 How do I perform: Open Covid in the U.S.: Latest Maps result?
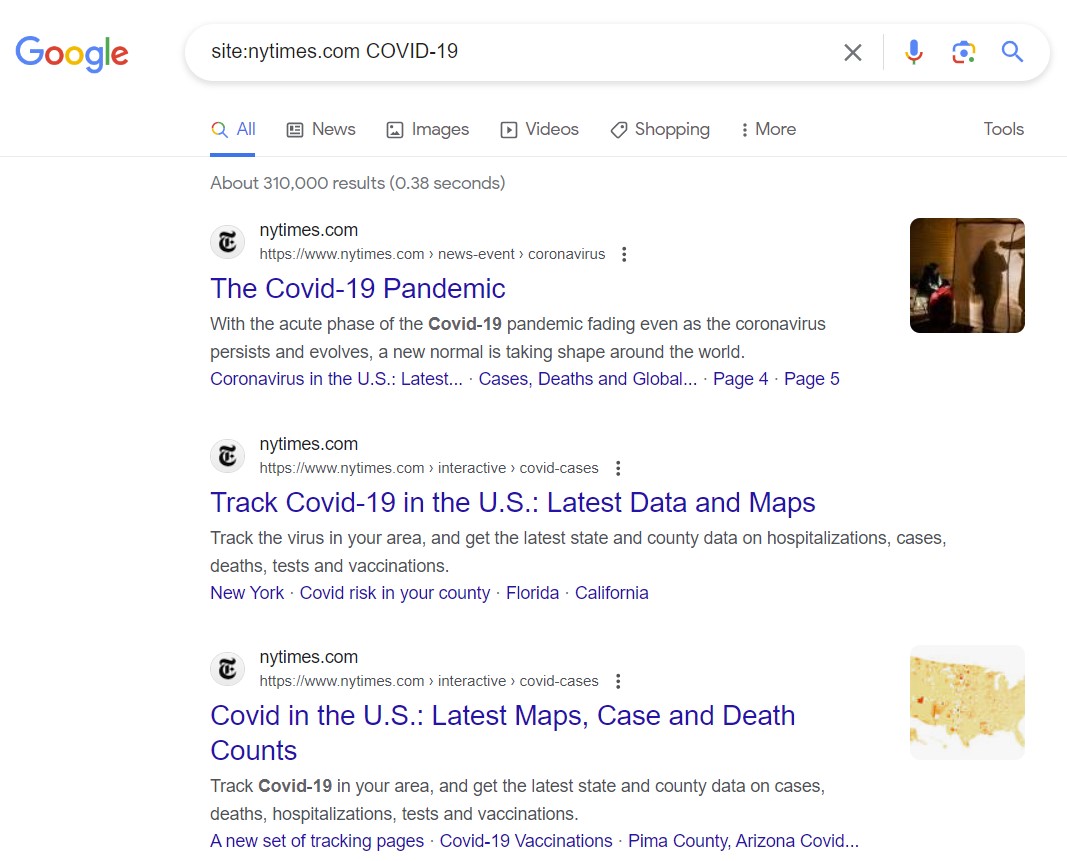(503, 733)
